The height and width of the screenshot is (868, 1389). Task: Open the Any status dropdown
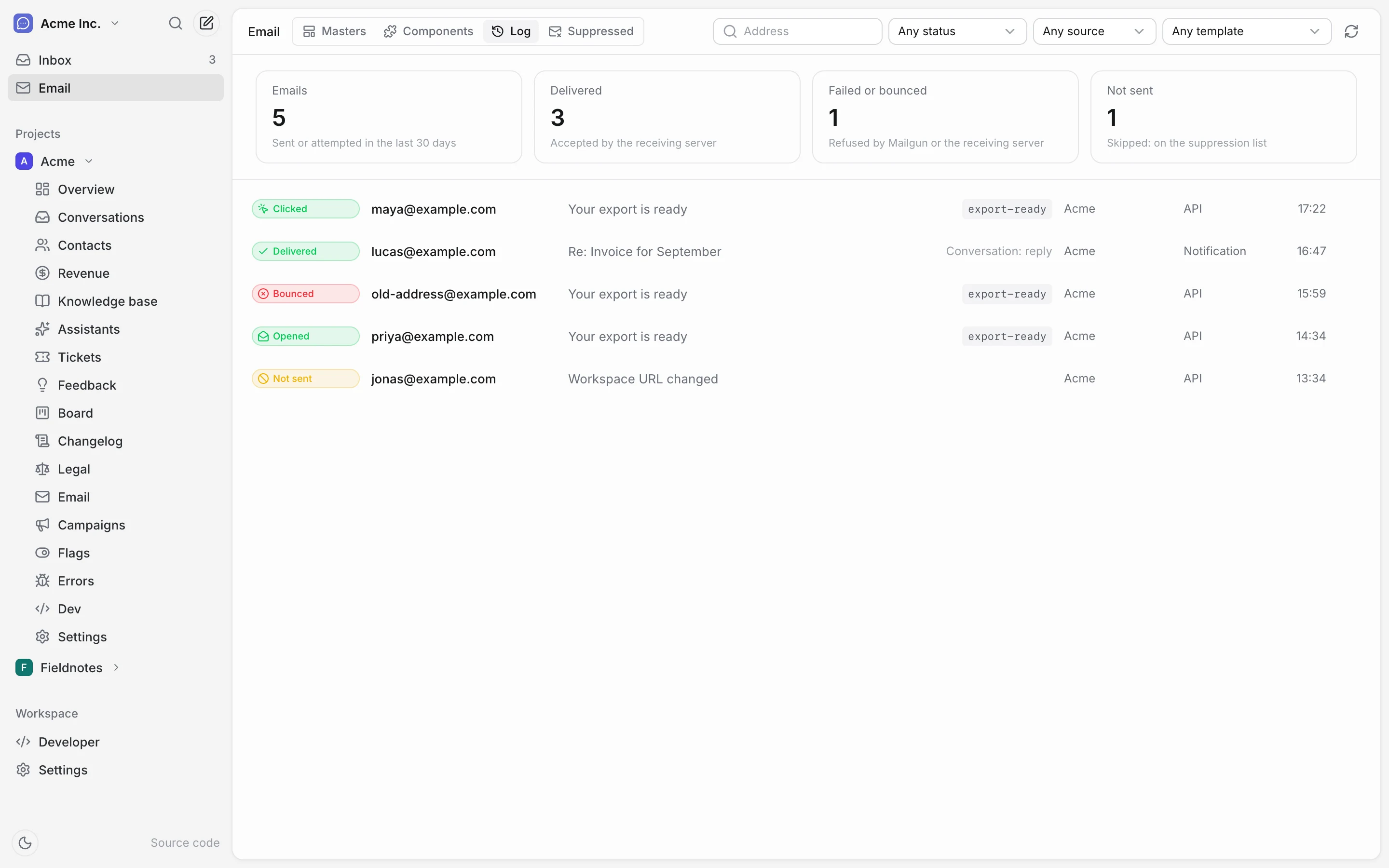957,31
